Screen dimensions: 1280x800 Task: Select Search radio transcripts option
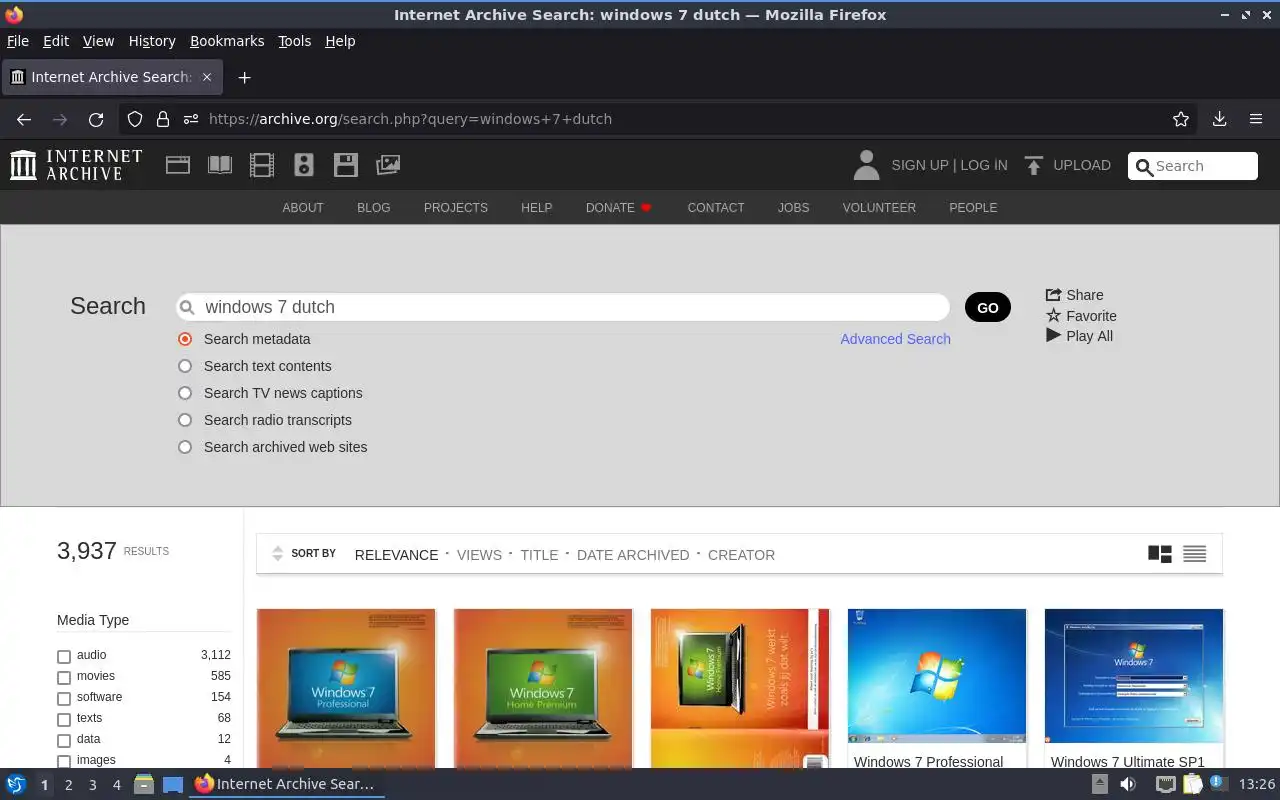pyautogui.click(x=185, y=420)
